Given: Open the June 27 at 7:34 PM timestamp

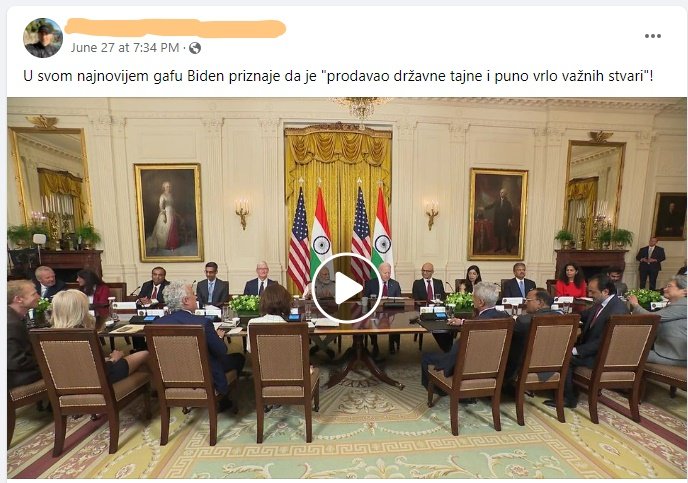Looking at the screenshot, I should tap(125, 47).
